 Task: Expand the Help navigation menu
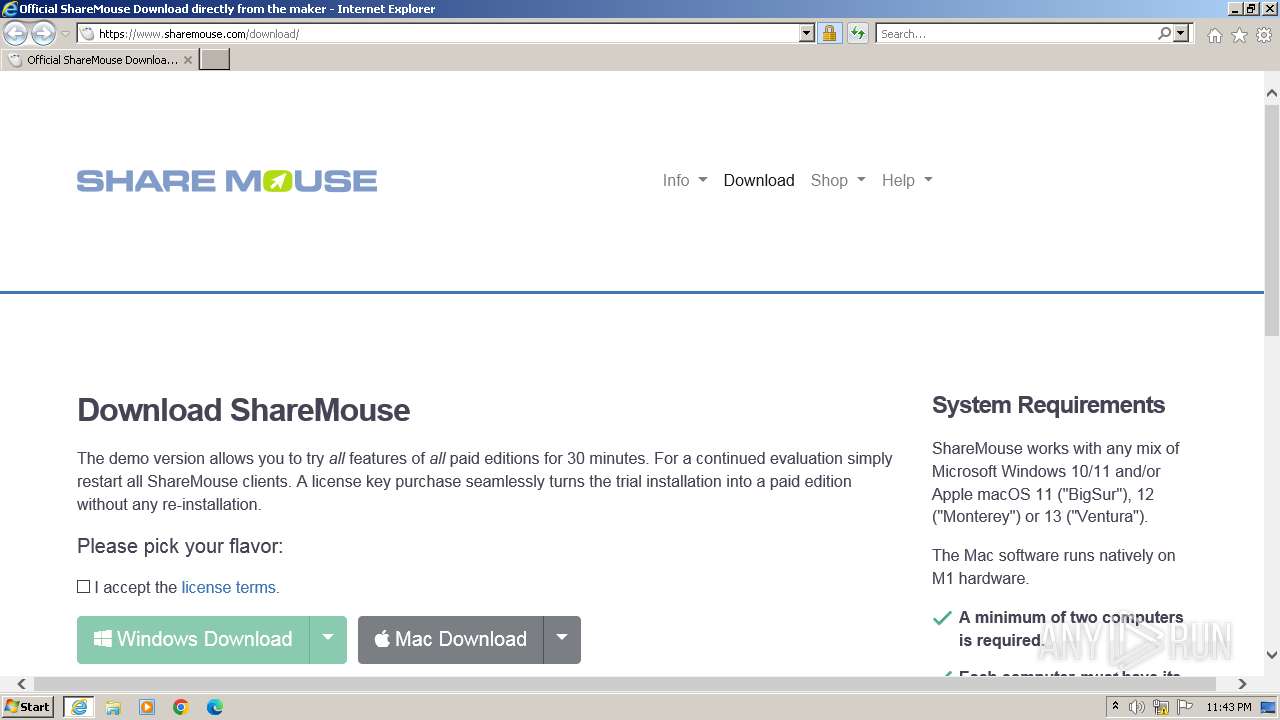click(x=907, y=180)
